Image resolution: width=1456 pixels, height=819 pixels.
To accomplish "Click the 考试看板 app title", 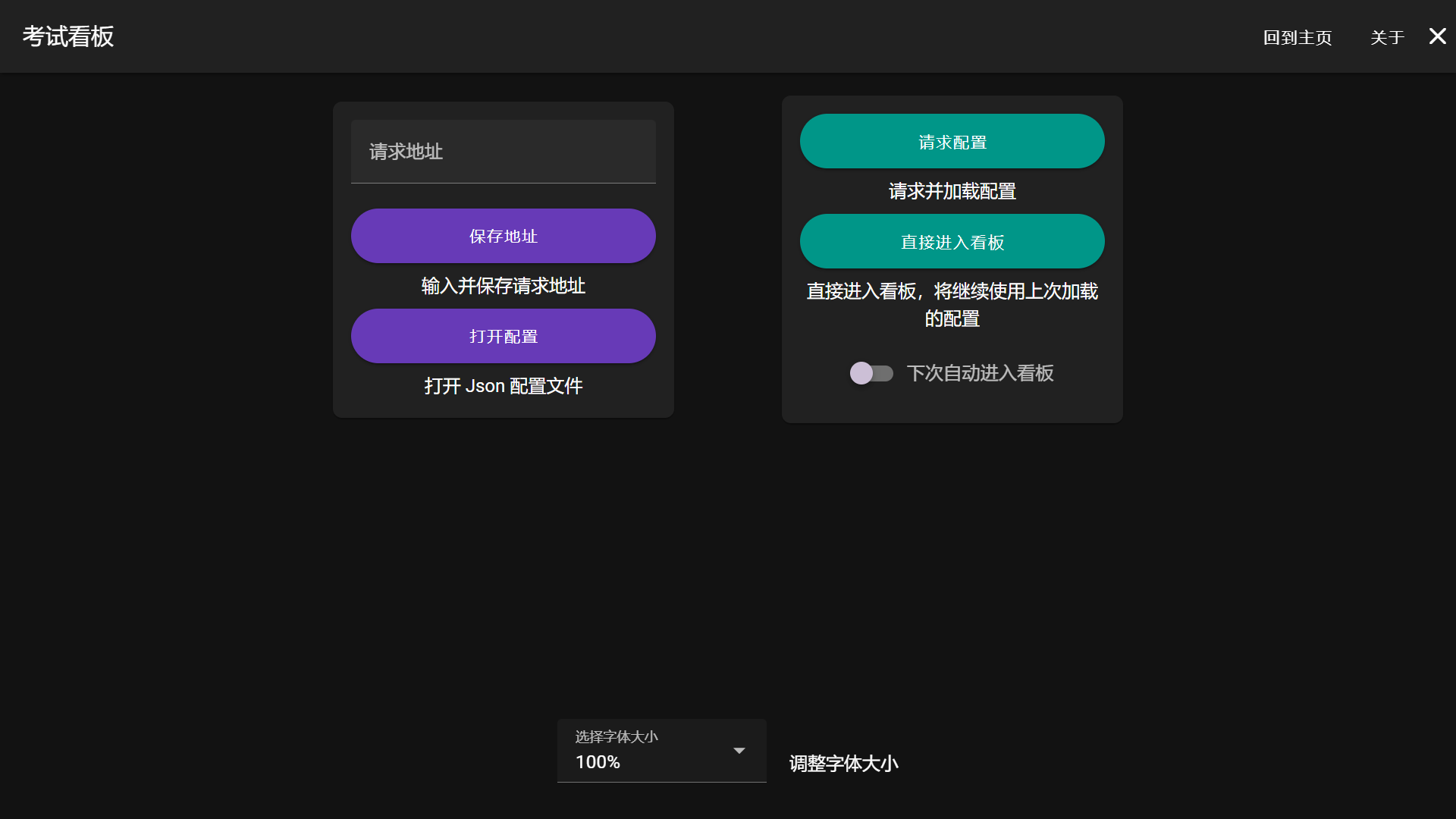I will click(x=68, y=36).
